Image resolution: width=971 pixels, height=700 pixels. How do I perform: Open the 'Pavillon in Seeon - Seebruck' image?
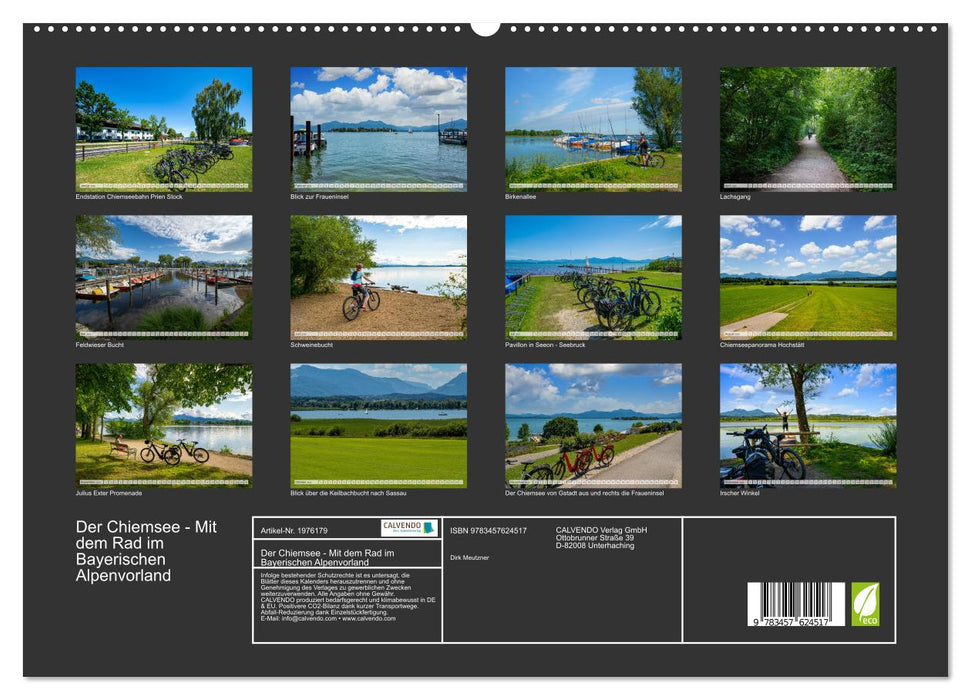(593, 278)
